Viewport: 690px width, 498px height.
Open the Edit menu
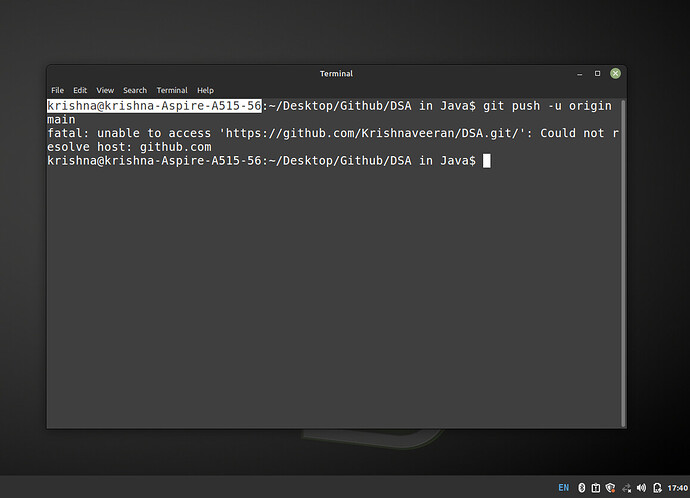80,90
